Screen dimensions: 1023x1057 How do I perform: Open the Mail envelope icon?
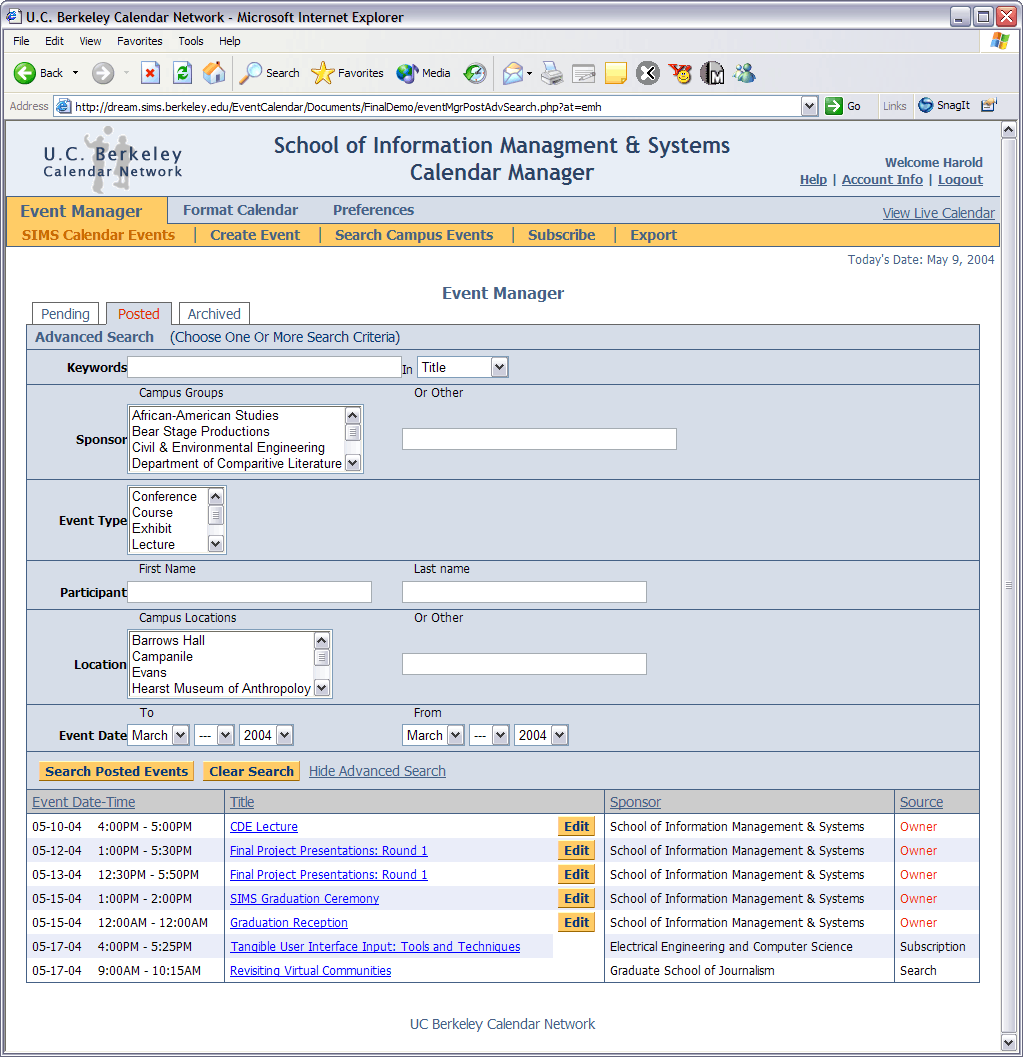(x=513, y=73)
